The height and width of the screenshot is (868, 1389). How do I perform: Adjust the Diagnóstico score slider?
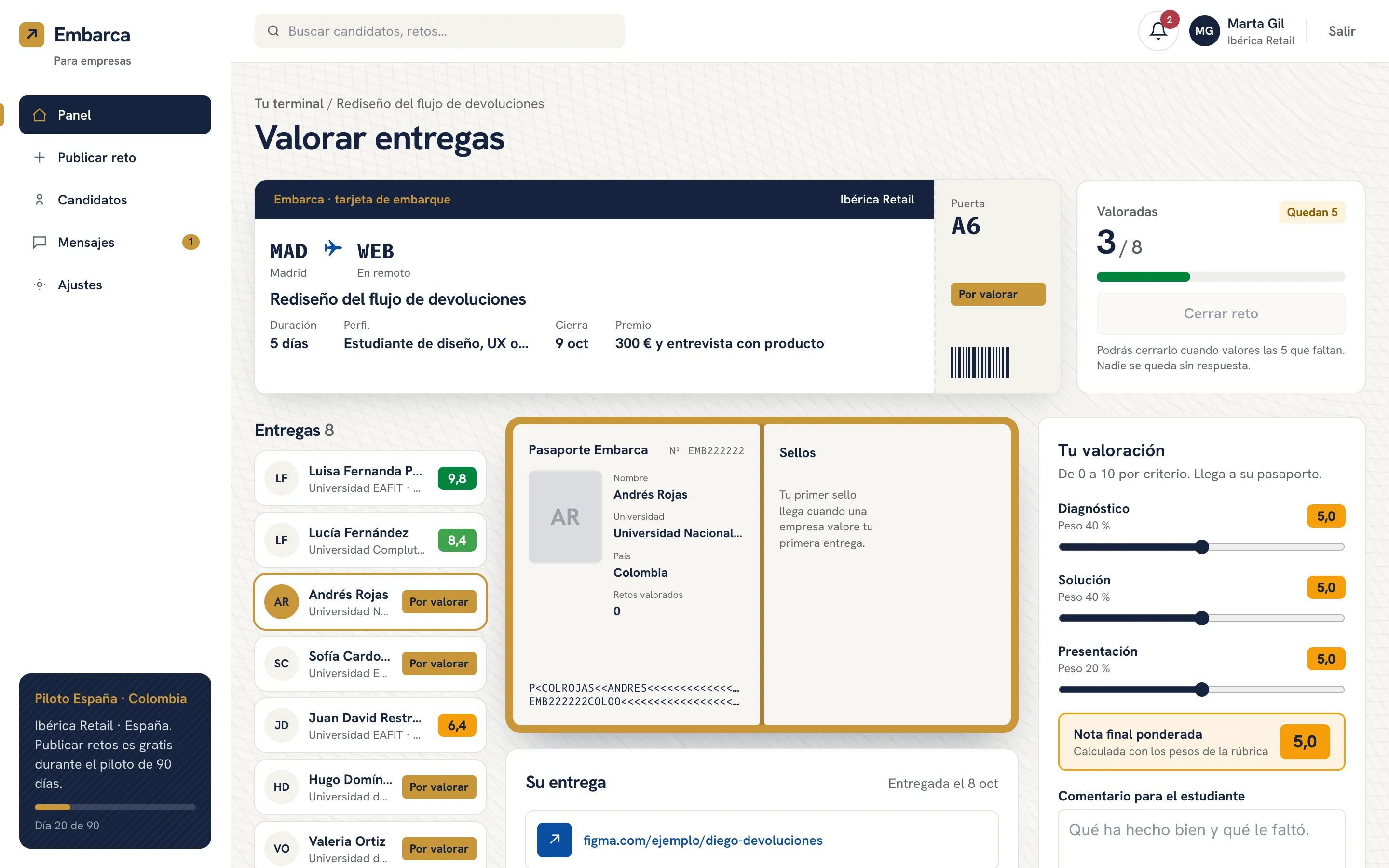click(x=1201, y=546)
